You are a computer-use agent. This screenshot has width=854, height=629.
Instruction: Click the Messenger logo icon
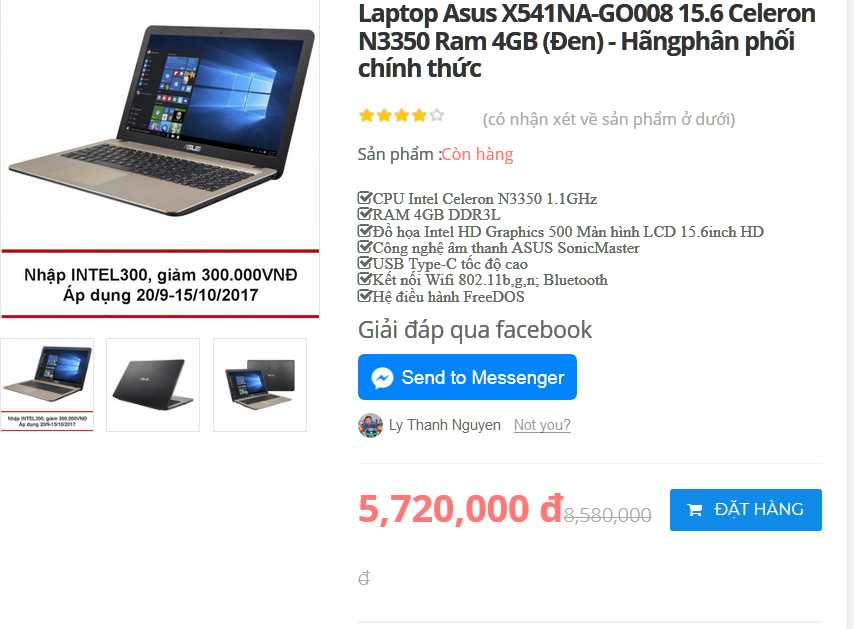point(382,377)
